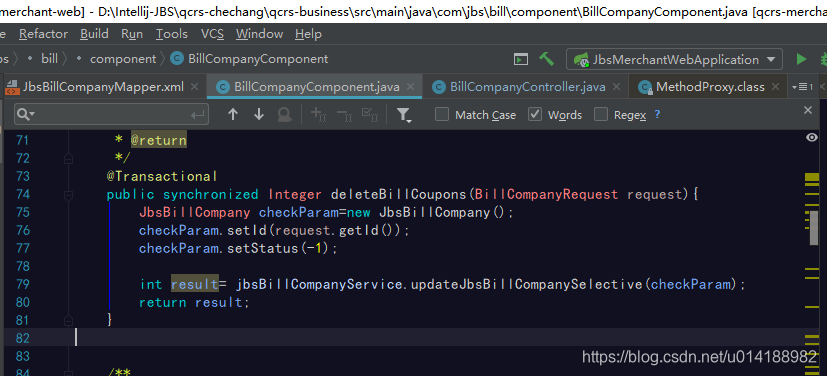Viewport: 827px width, 376px height.
Task: Collapse deleteBillCoupons method fold at line 74
Action: [68, 196]
